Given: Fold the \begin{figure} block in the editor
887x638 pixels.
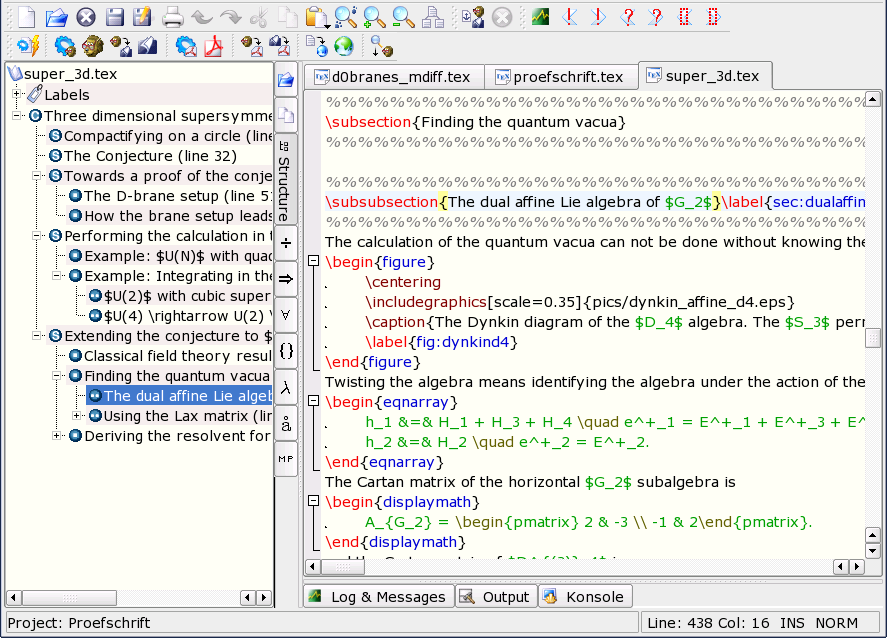Looking at the screenshot, I should (x=313, y=261).
